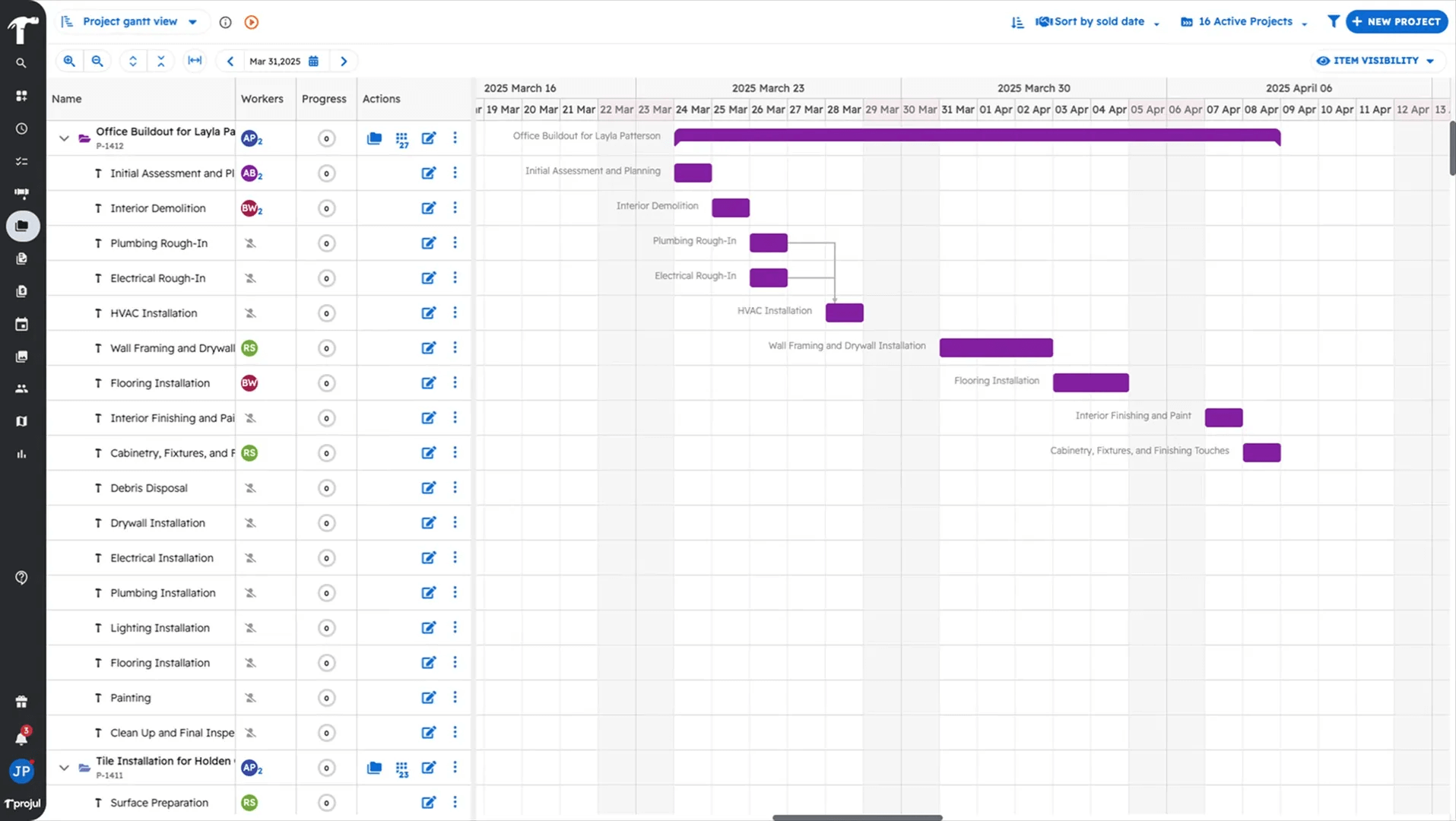Toggle progress circle for Plumbing Rough-In
Image resolution: width=1456 pixels, height=821 pixels.
click(x=326, y=243)
